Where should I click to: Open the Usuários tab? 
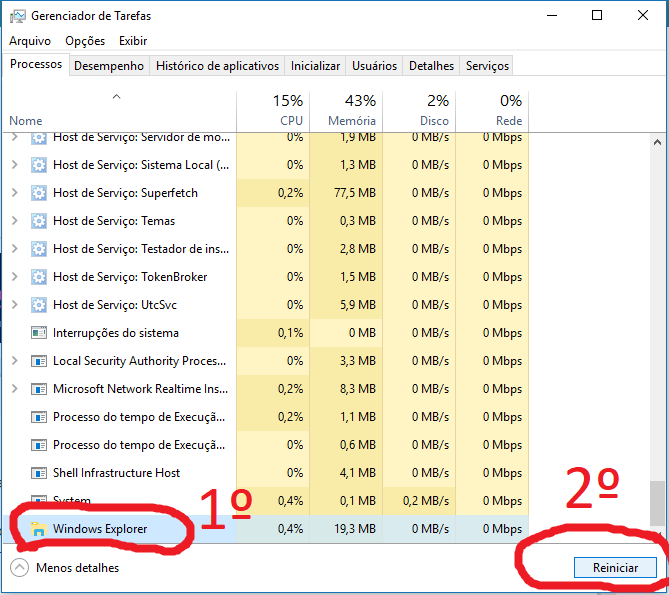click(374, 66)
